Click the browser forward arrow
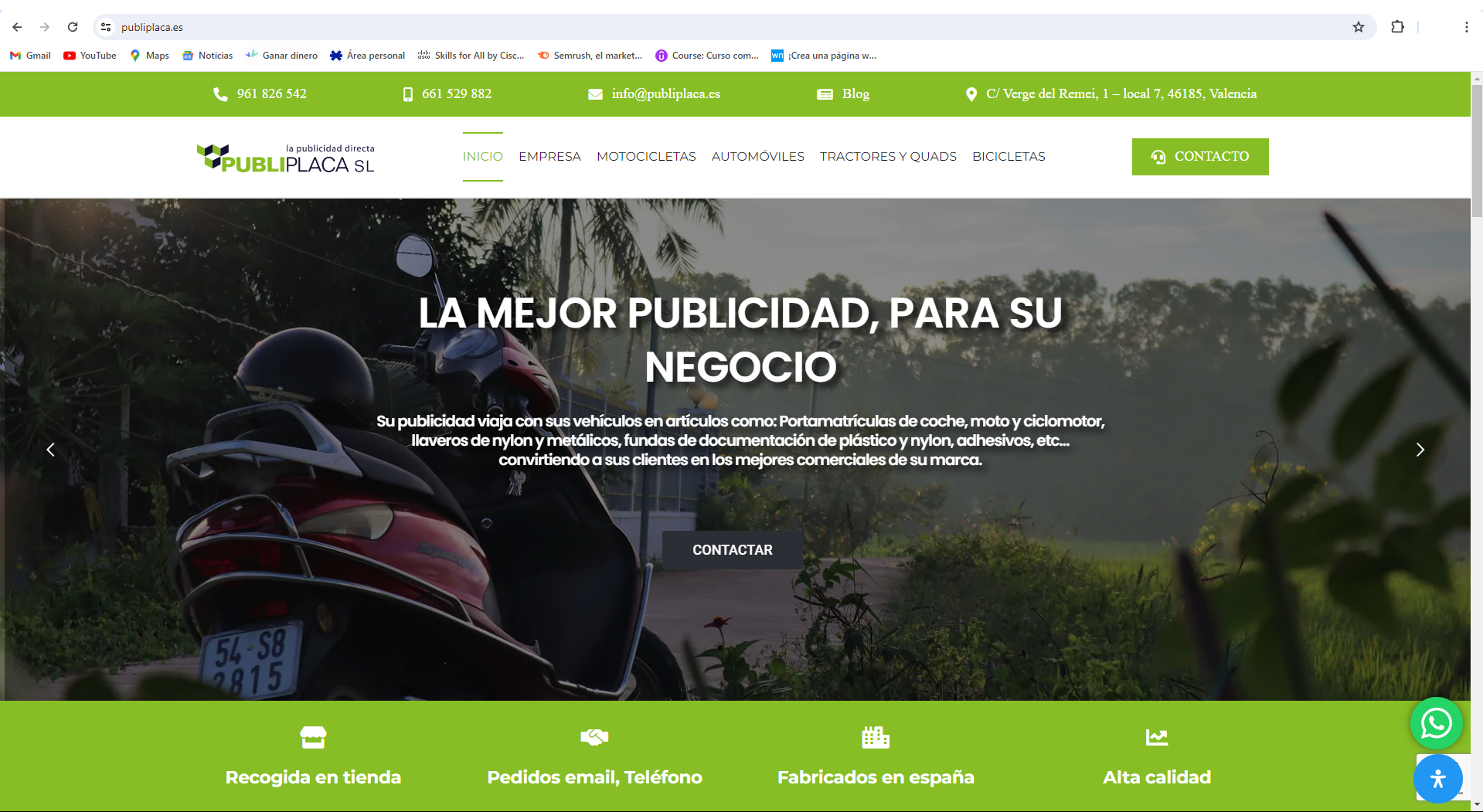This screenshot has width=1483, height=812. click(45, 27)
